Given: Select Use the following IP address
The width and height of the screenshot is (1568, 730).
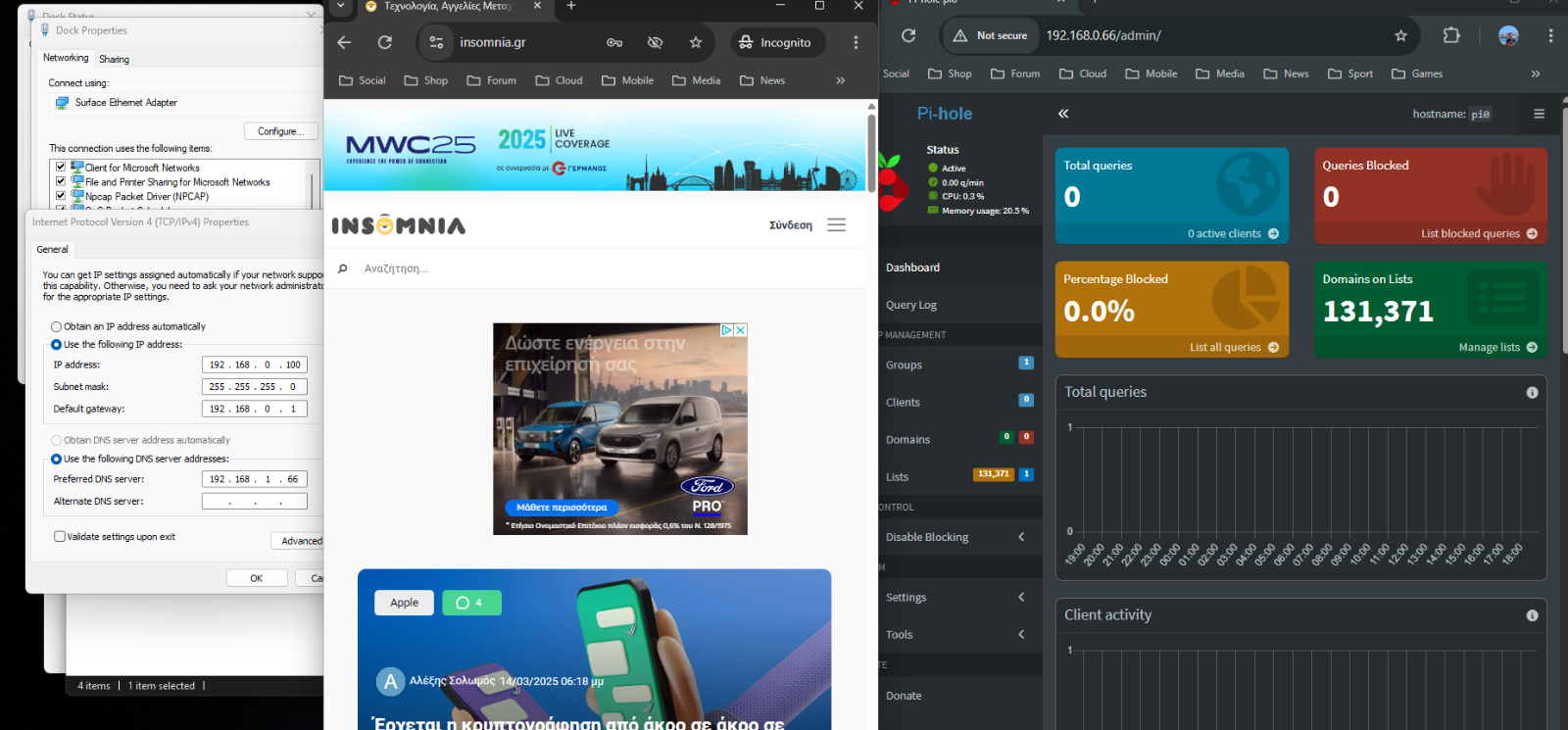Looking at the screenshot, I should [x=57, y=344].
